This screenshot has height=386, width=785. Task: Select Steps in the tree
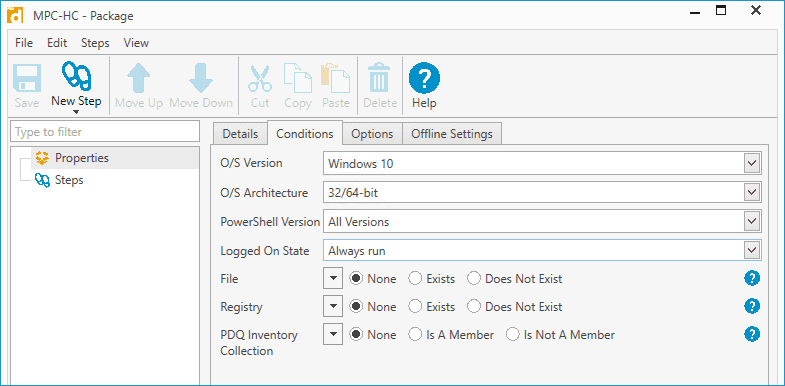pos(69,180)
